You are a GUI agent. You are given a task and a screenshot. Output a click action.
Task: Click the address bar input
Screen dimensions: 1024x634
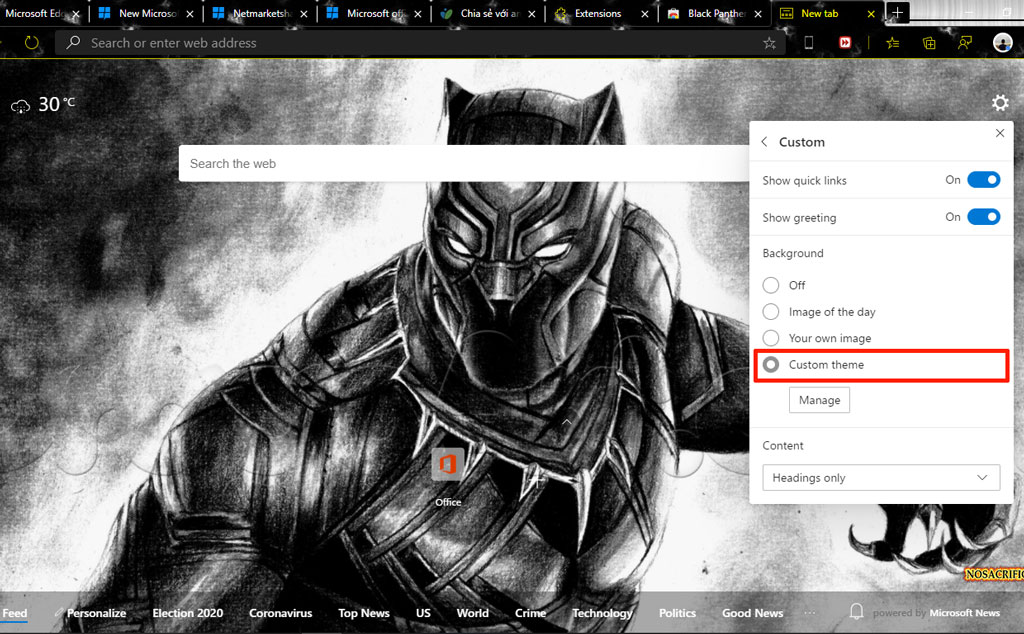(x=418, y=43)
